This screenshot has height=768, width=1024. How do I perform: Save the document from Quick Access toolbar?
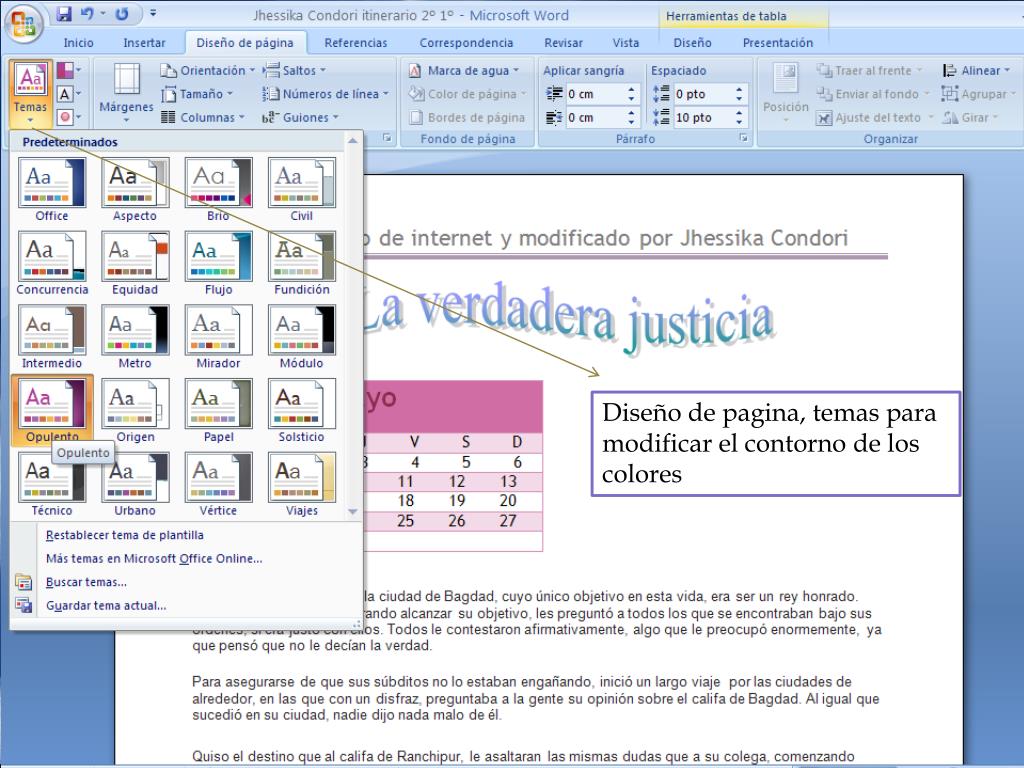point(63,14)
